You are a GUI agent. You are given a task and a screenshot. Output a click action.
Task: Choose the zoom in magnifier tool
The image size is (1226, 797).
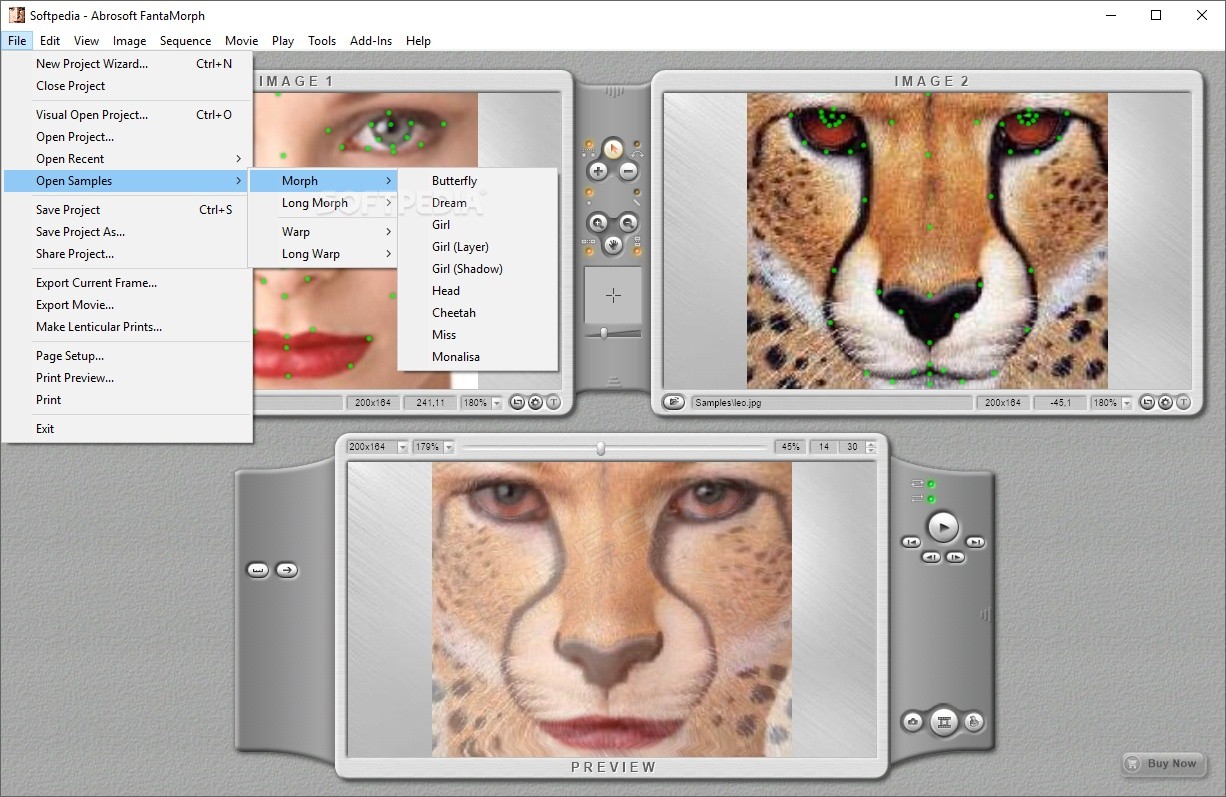(x=598, y=223)
